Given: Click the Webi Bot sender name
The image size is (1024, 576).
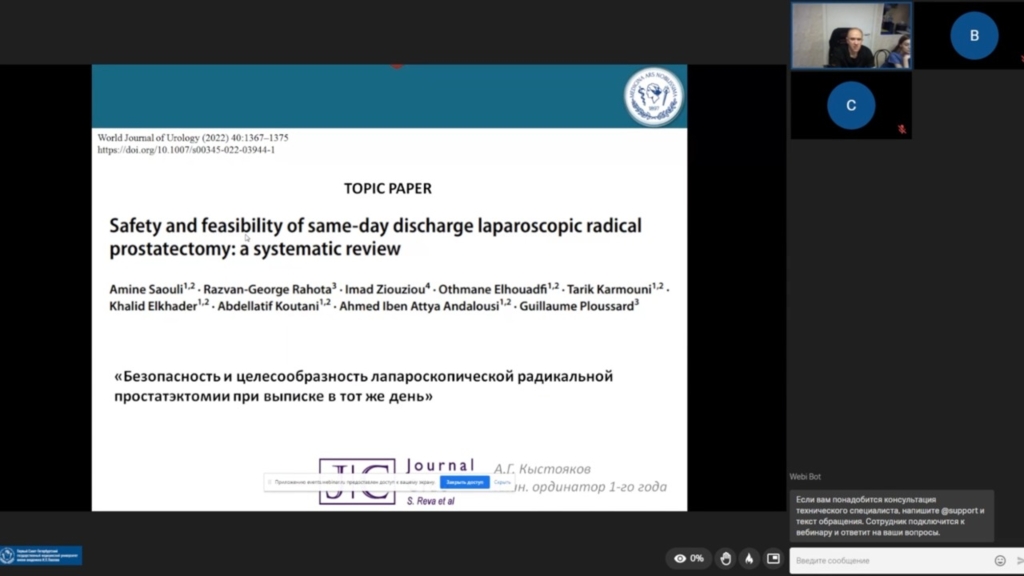Looking at the screenshot, I should (x=805, y=477).
